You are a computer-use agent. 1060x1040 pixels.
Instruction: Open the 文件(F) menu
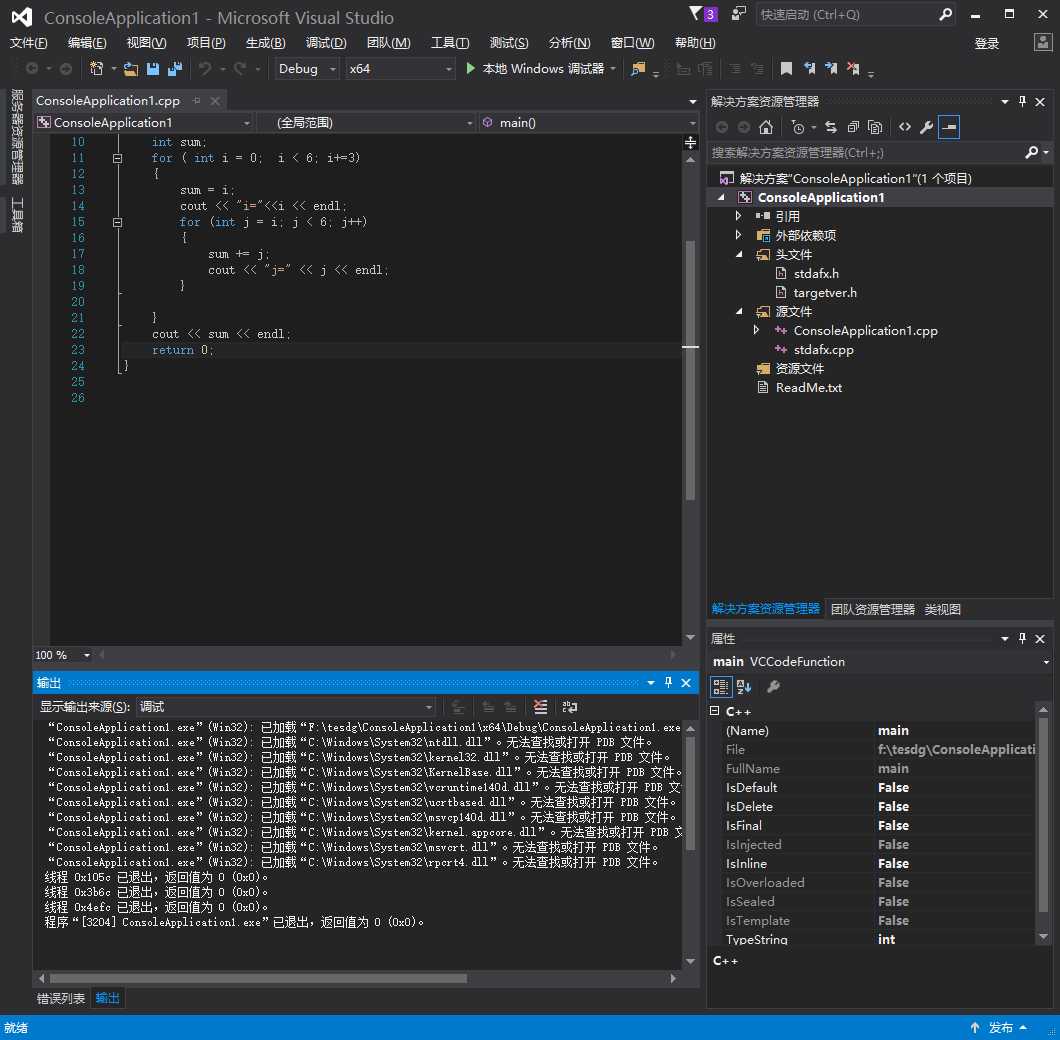28,43
